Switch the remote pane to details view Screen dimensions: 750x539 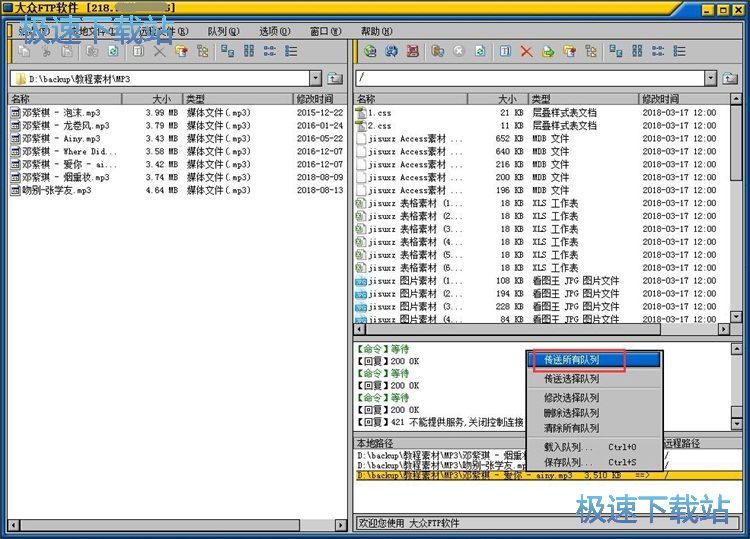pos(679,51)
